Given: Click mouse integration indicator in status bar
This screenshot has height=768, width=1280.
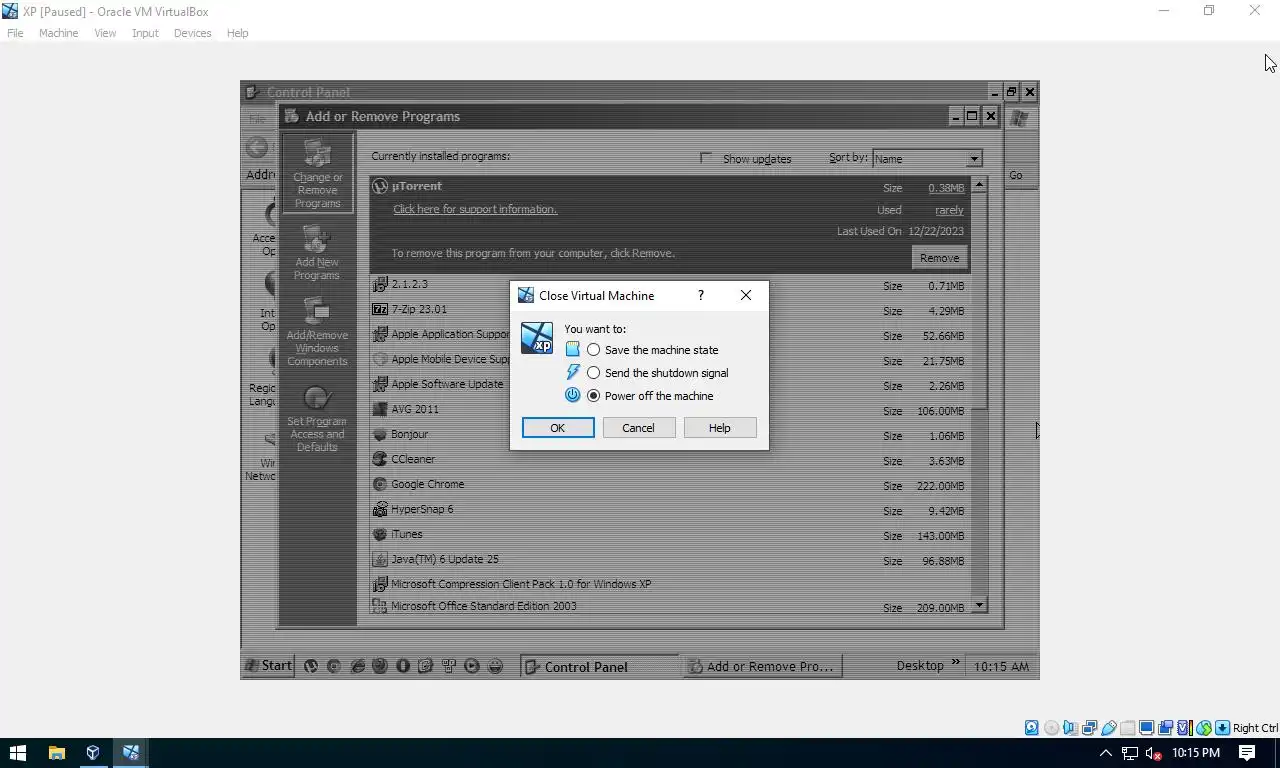Looking at the screenshot, I should pos(1204,728).
